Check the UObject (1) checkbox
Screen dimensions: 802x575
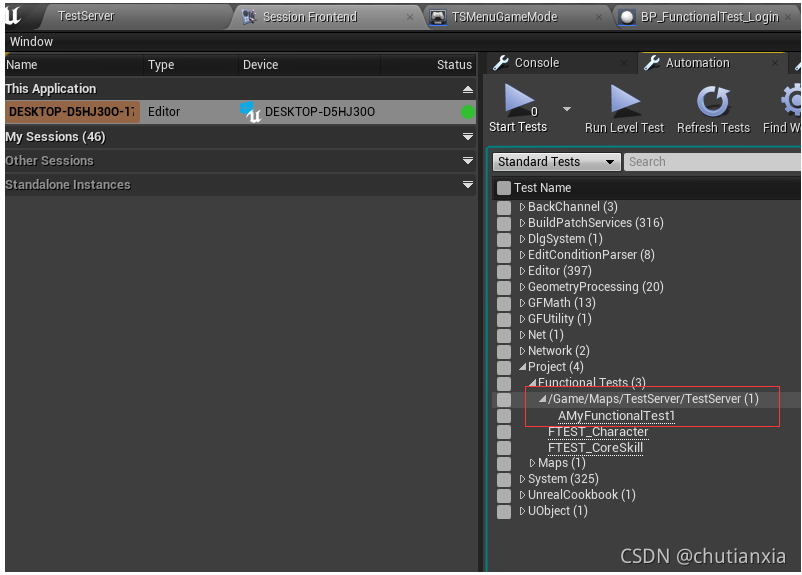click(504, 512)
